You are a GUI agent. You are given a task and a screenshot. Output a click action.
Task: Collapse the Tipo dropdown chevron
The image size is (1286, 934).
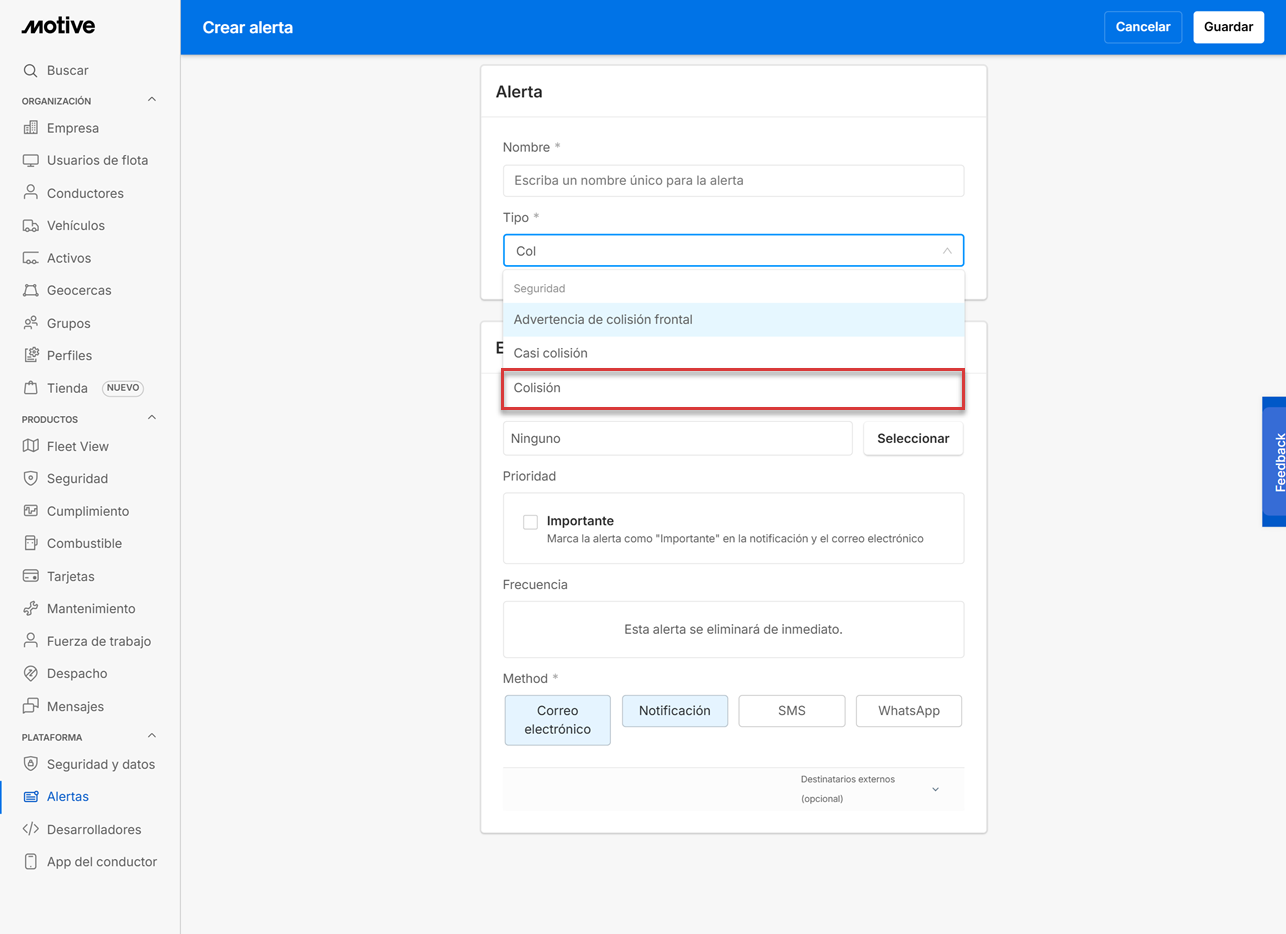[x=946, y=251]
